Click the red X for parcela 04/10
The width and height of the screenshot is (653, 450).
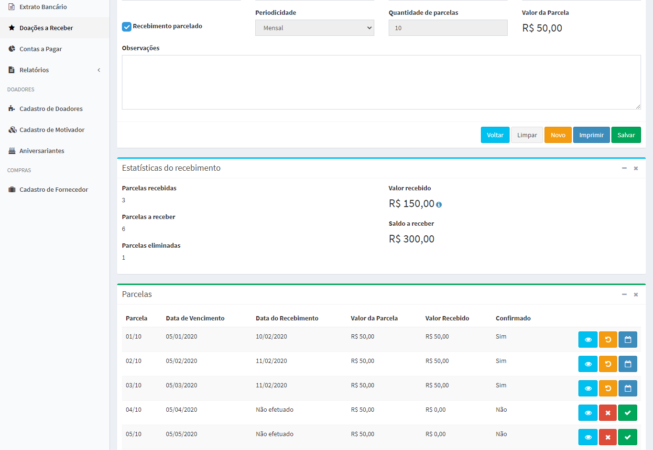click(608, 412)
